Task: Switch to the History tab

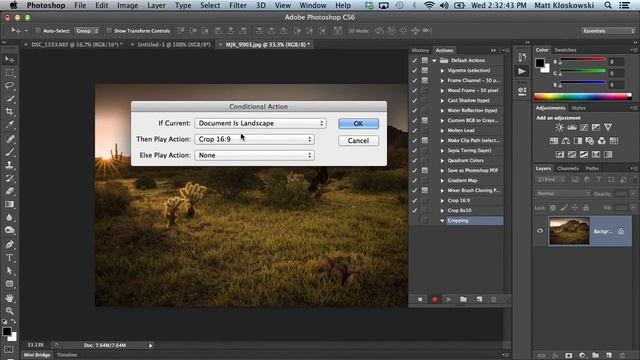Action: 420,50
